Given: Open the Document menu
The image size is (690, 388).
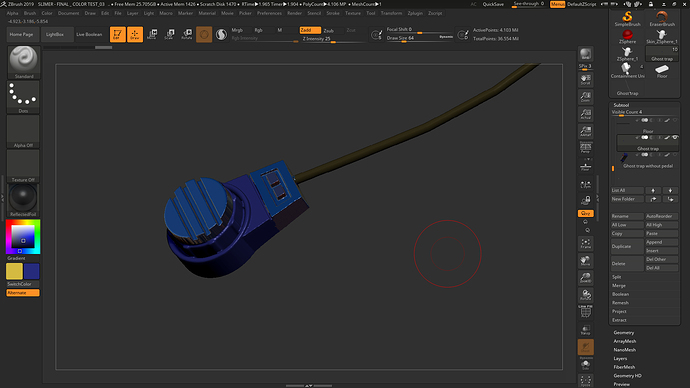Looking at the screenshot, I should (69, 13).
